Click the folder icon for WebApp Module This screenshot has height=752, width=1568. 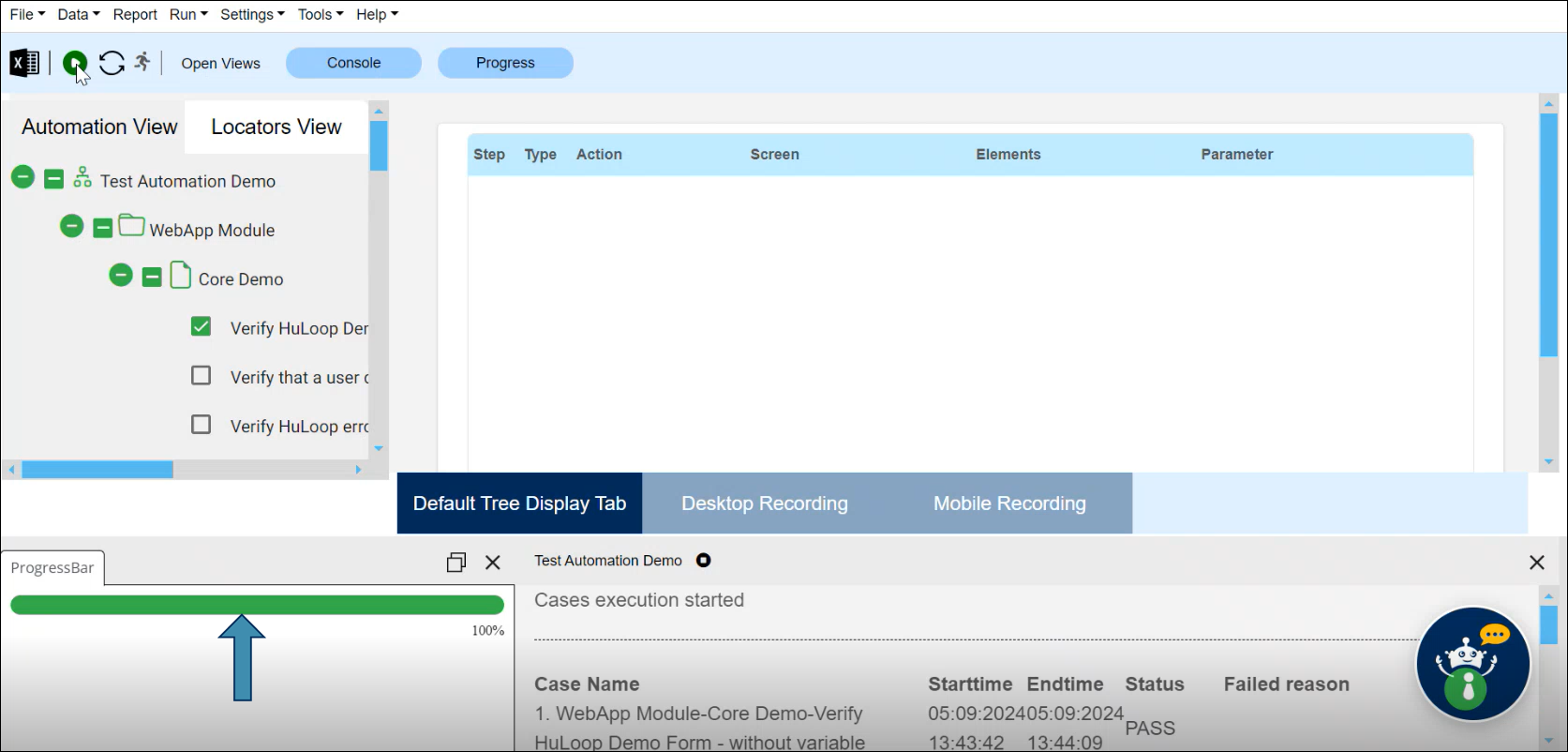click(131, 227)
